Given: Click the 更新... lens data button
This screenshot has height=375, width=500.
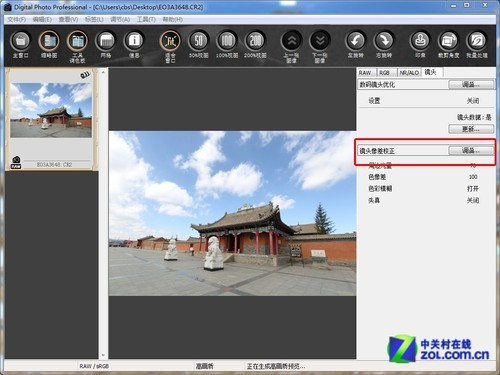Looking at the screenshot, I should [x=471, y=129].
